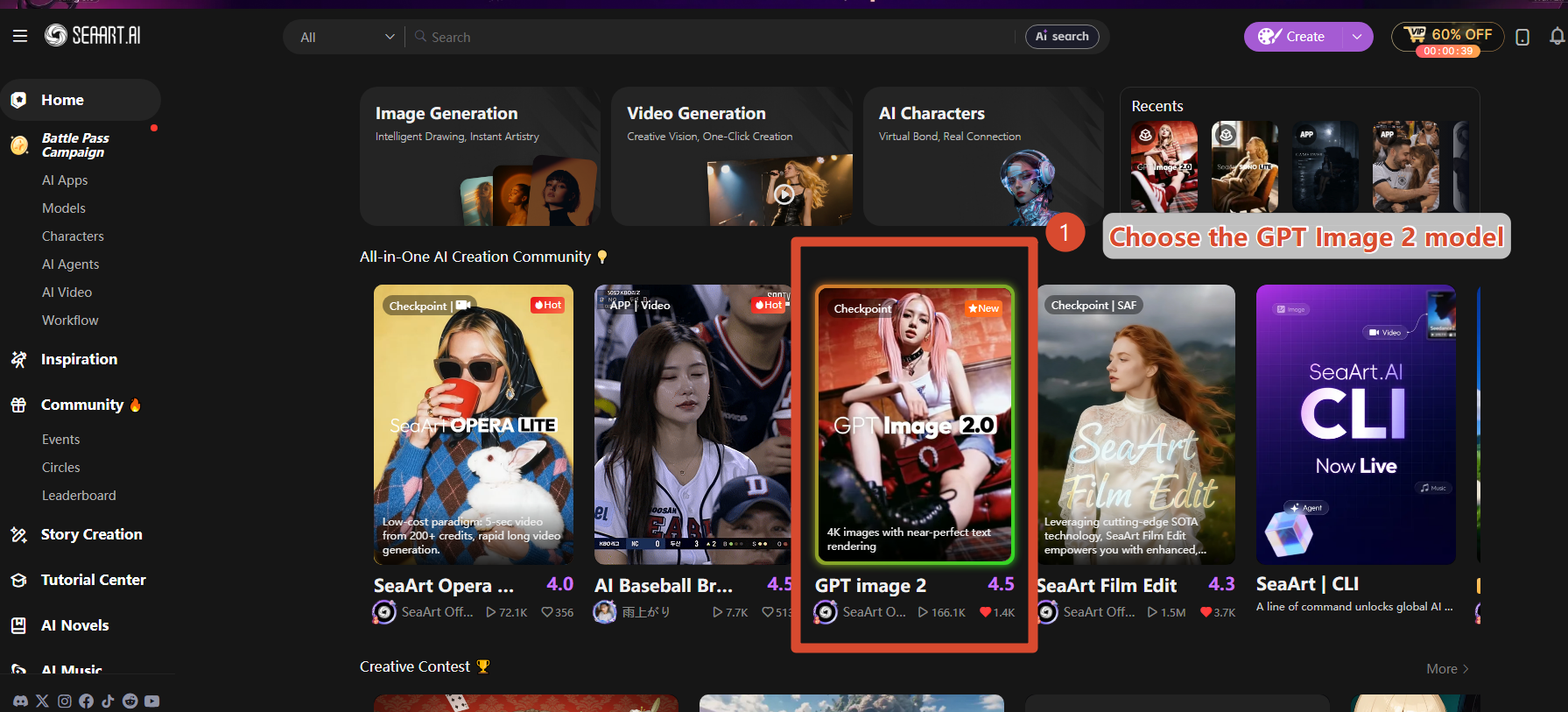This screenshot has height=712, width=1568.
Task: Click the Inspiration sidebar icon
Action: 18,359
